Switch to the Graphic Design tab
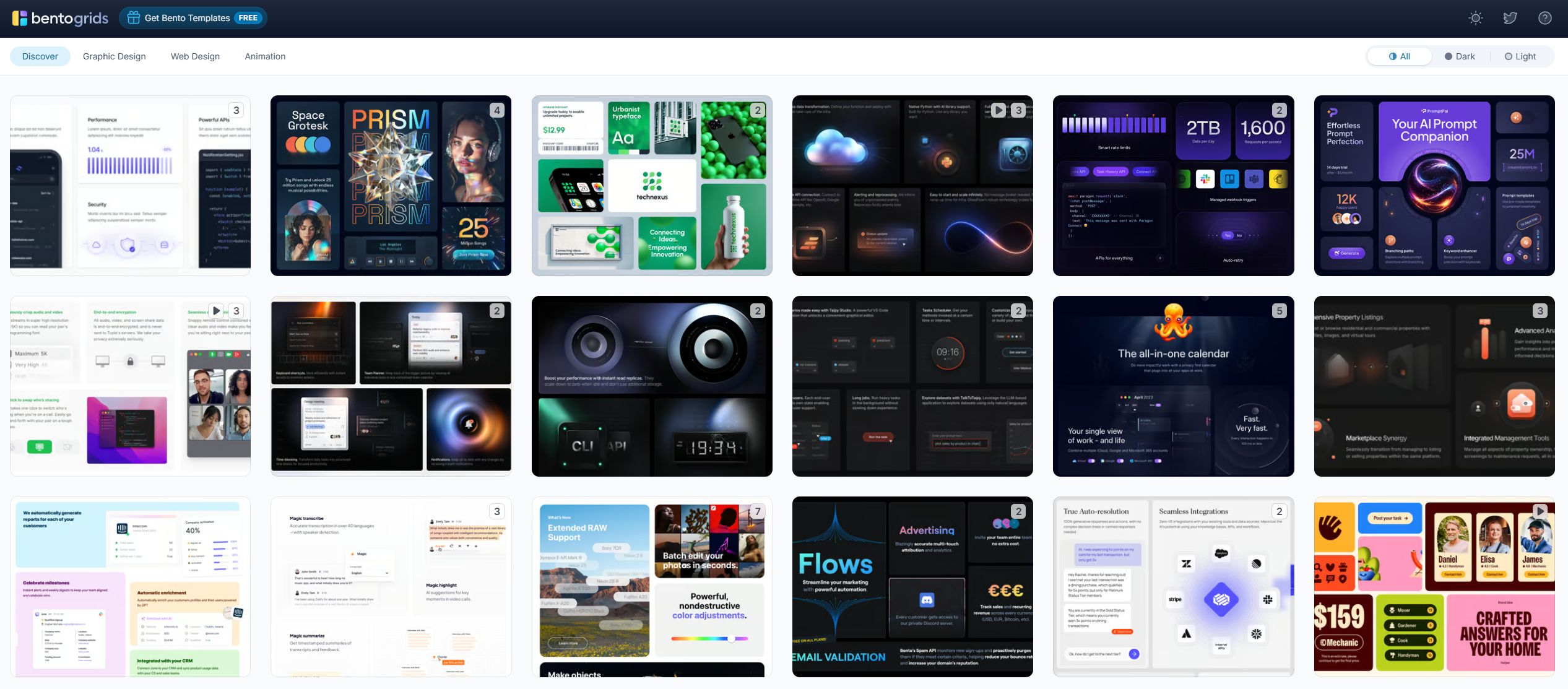This screenshot has height=689, width=1568. (x=115, y=56)
